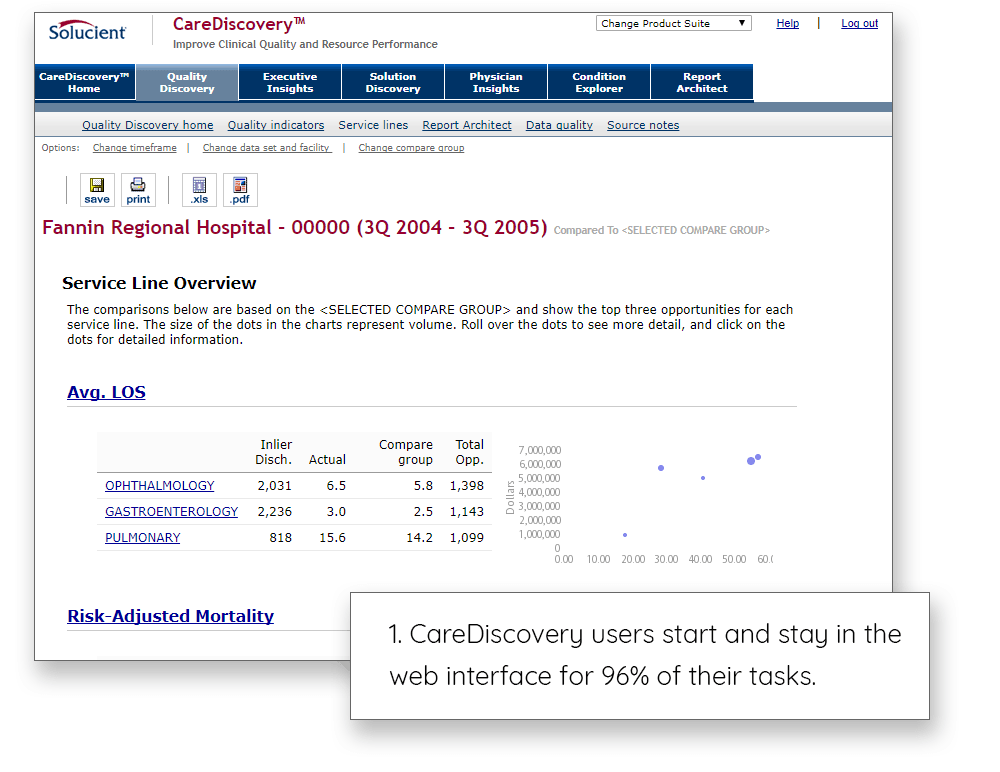Screen dimensions: 1000x772
Task: Click Gastroenterology Total Opp. value 1,143
Action: coord(467,512)
